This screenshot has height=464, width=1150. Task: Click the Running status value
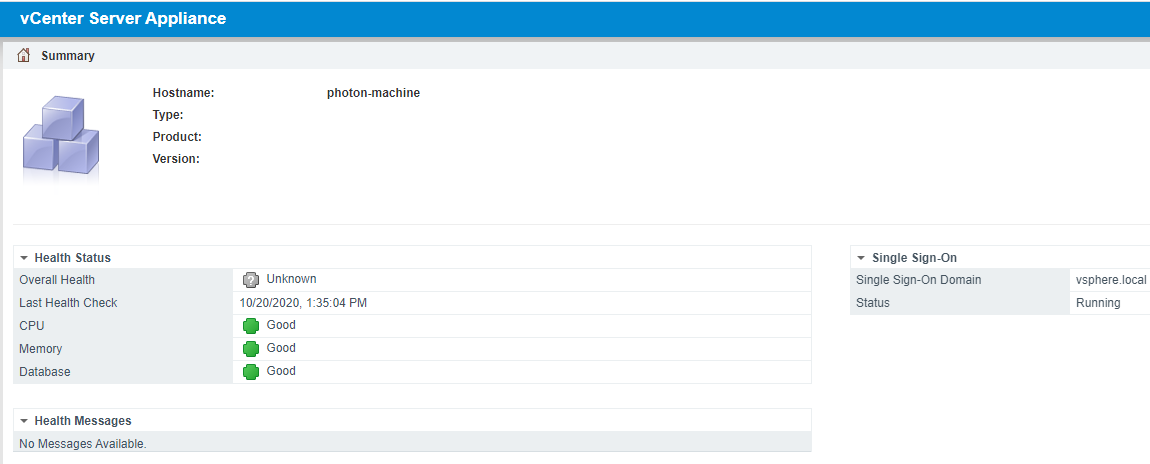point(1098,303)
